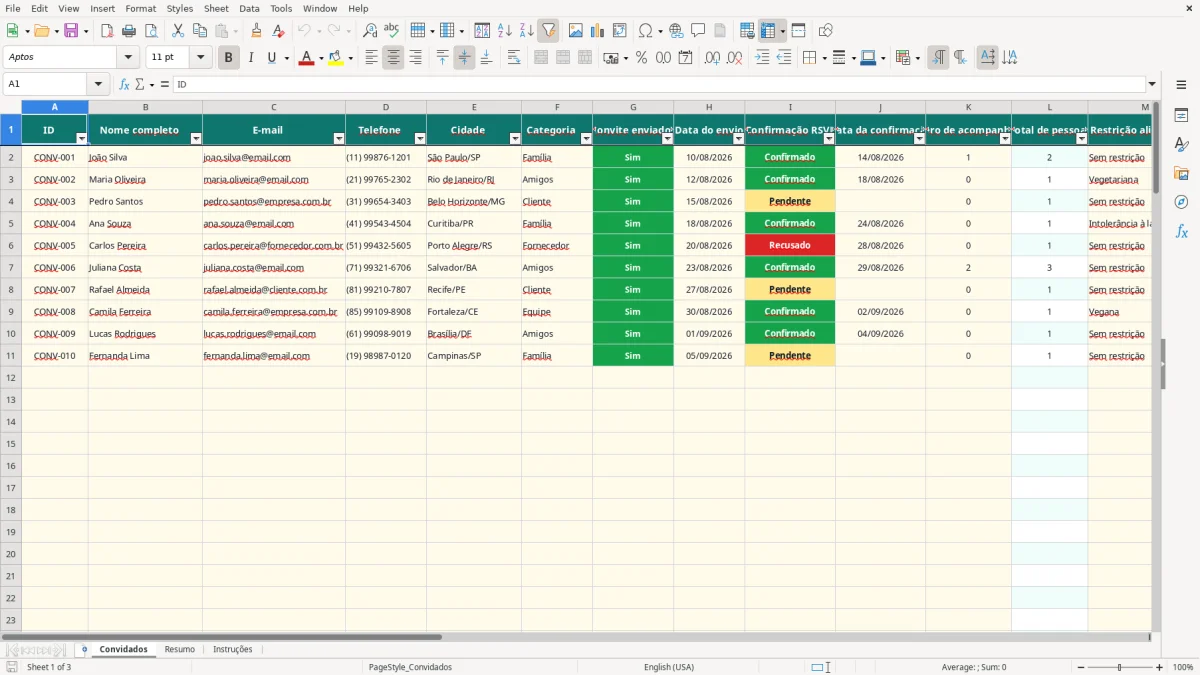
Task: Apply the red font color swatch
Action: tap(306, 58)
